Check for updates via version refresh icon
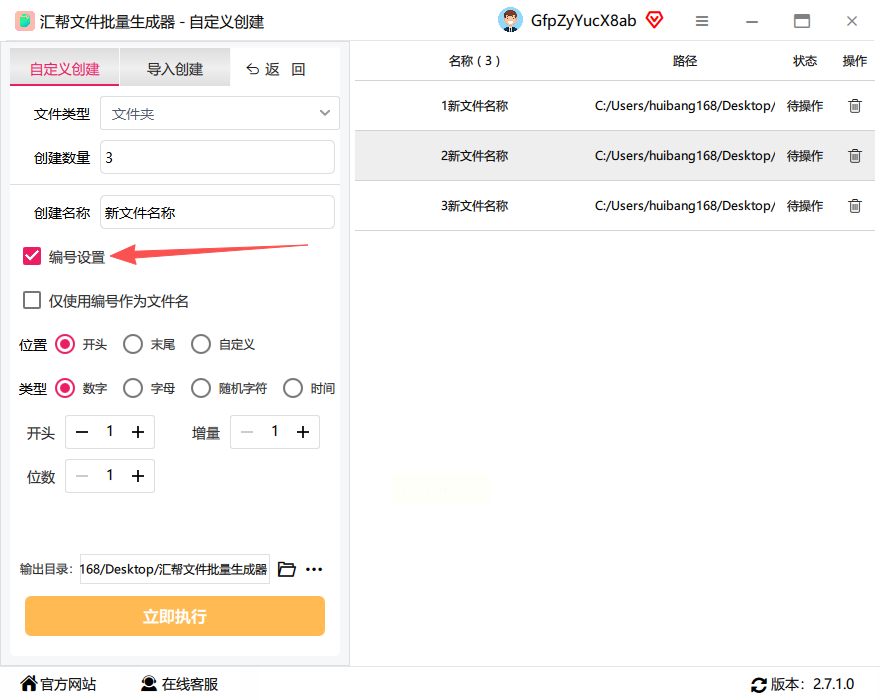The height and width of the screenshot is (700, 880). (759, 684)
